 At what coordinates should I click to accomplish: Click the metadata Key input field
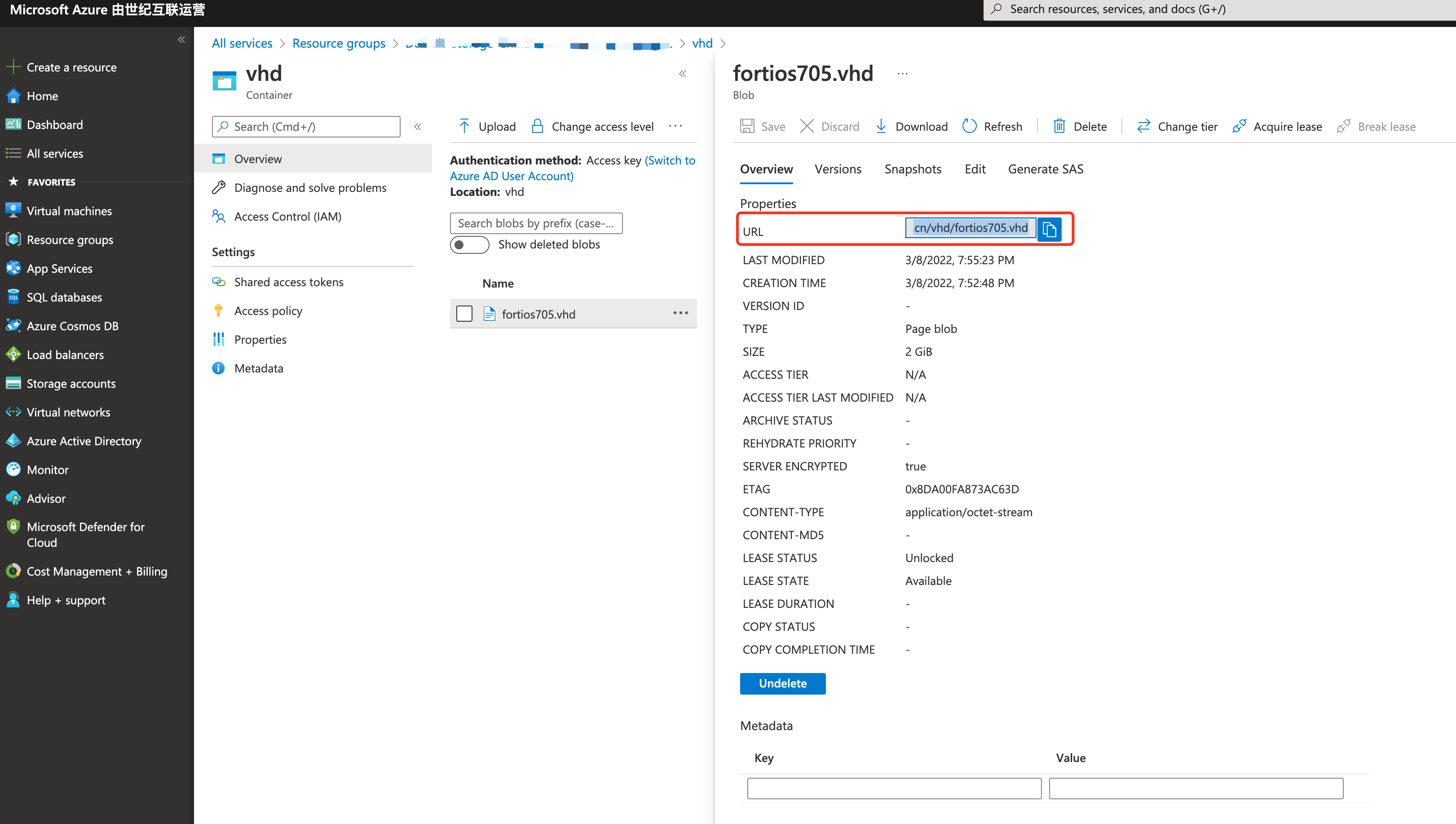pos(894,789)
